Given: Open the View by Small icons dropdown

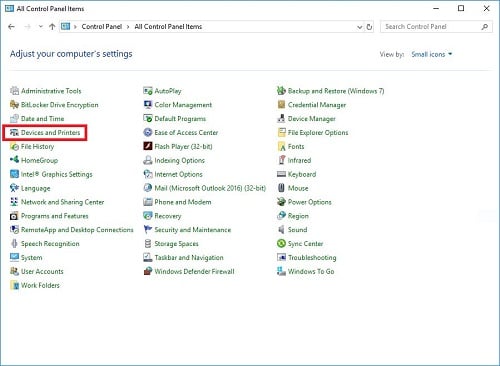Looking at the screenshot, I should 432,54.
